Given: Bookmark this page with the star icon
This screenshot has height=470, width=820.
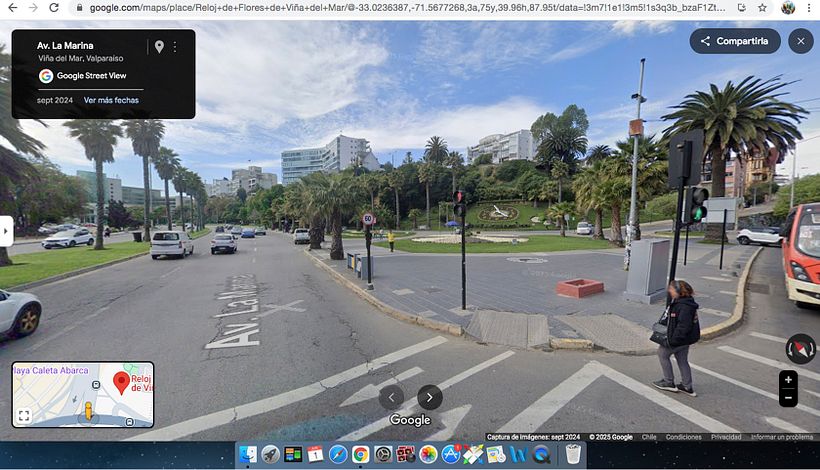Looking at the screenshot, I should pyautogui.click(x=762, y=8).
